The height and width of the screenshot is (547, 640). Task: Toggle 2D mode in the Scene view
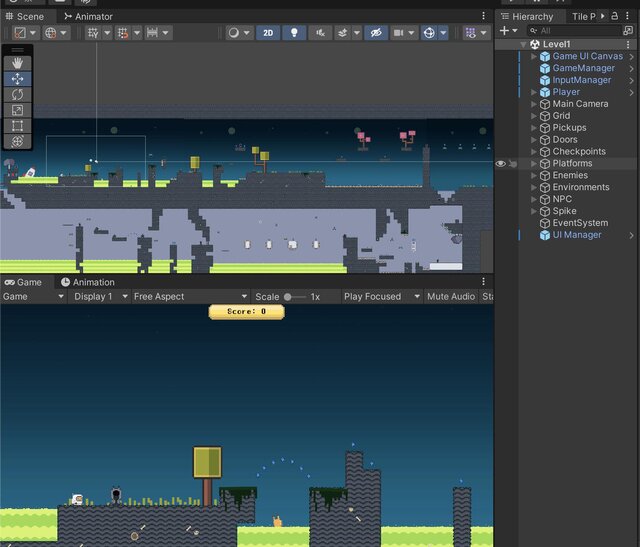point(268,33)
